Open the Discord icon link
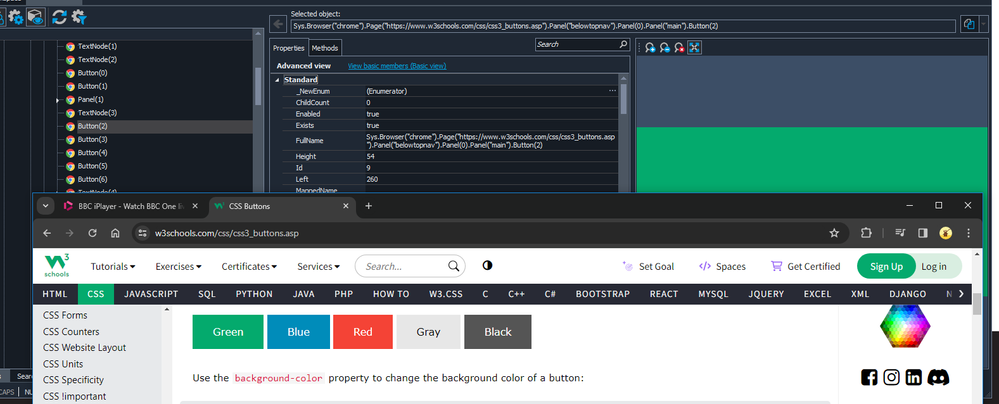Screen dimensions: 999x404 pyautogui.click(x=937, y=377)
